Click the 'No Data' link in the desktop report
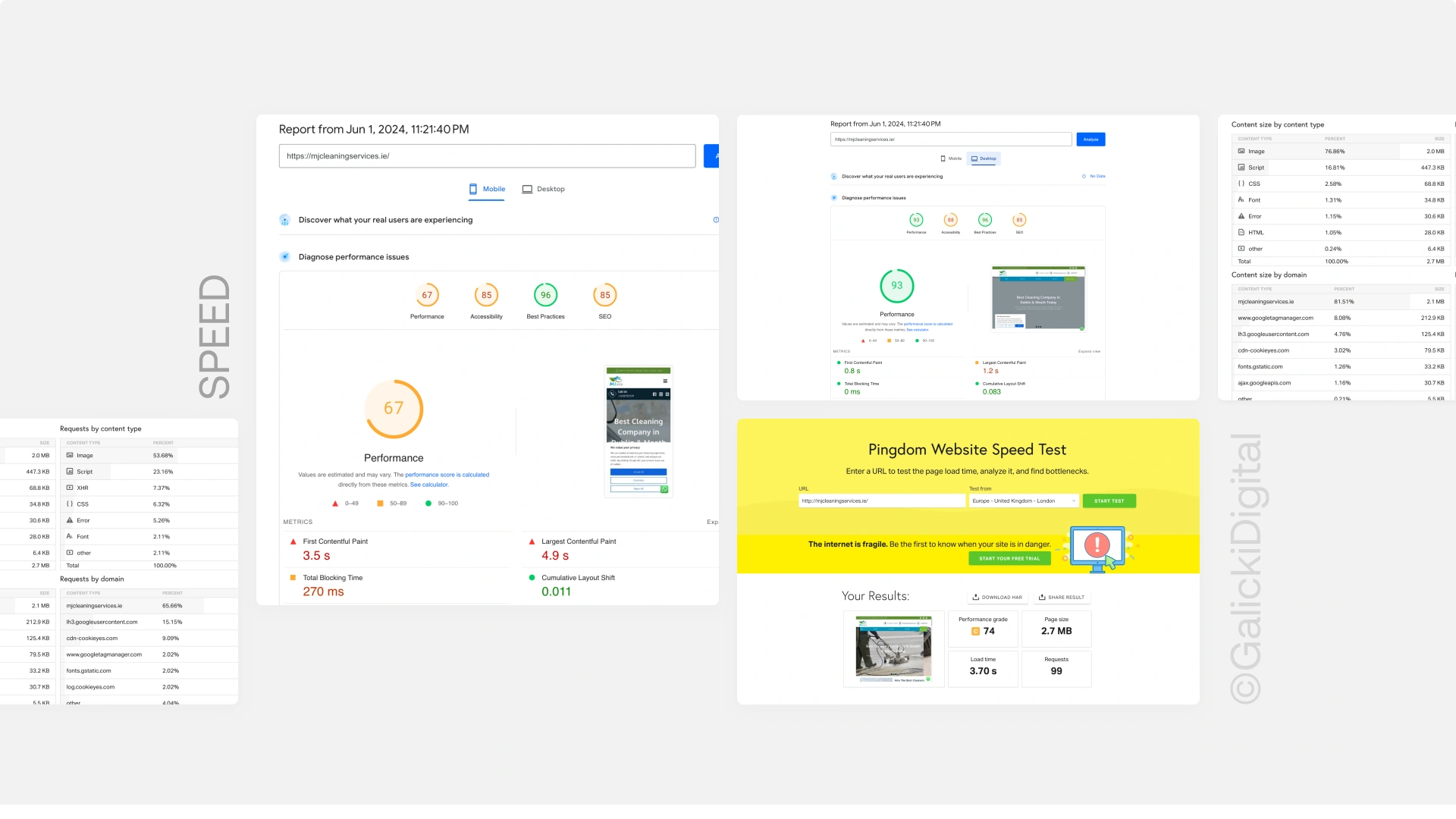This screenshot has width=1456, height=819. coord(1097,176)
